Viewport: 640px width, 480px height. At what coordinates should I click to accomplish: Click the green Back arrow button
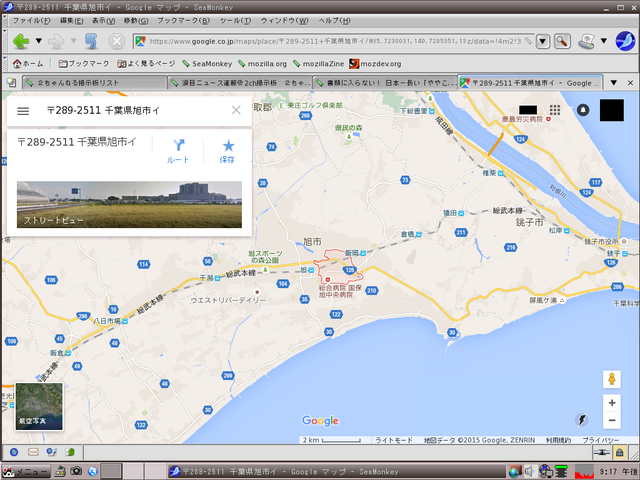click(x=21, y=41)
